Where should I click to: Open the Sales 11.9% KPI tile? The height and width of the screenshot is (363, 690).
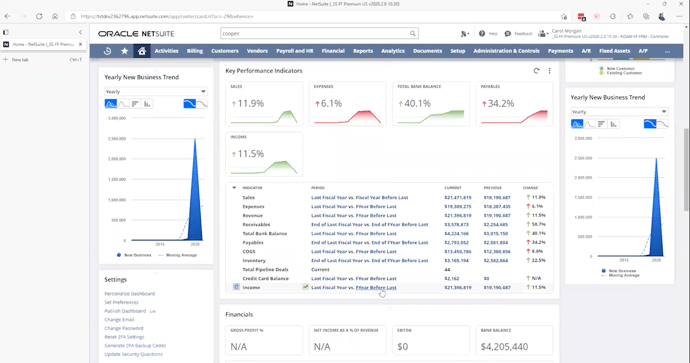264,104
